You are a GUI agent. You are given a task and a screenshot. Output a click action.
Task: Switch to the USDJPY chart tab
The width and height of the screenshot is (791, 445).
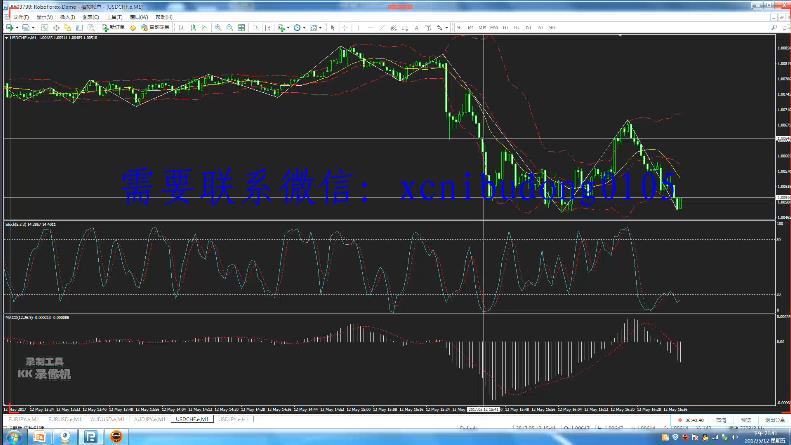(x=234, y=419)
